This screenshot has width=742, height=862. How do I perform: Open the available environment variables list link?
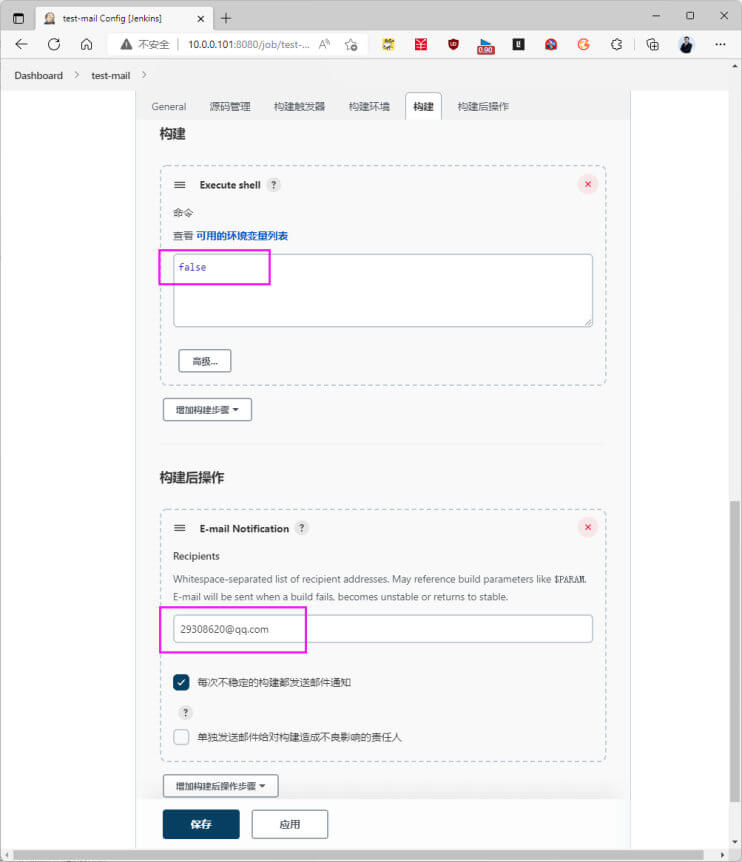coord(242,236)
